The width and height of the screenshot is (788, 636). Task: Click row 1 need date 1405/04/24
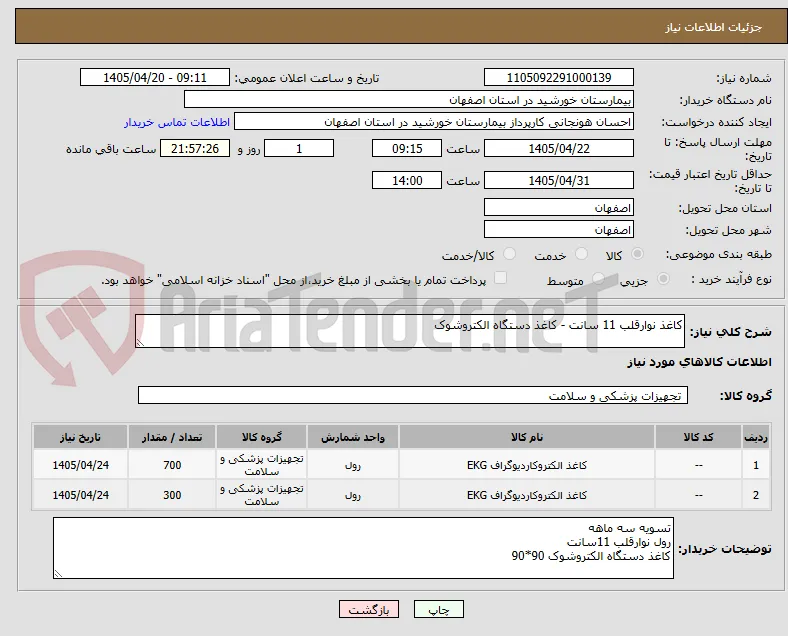[80, 465]
